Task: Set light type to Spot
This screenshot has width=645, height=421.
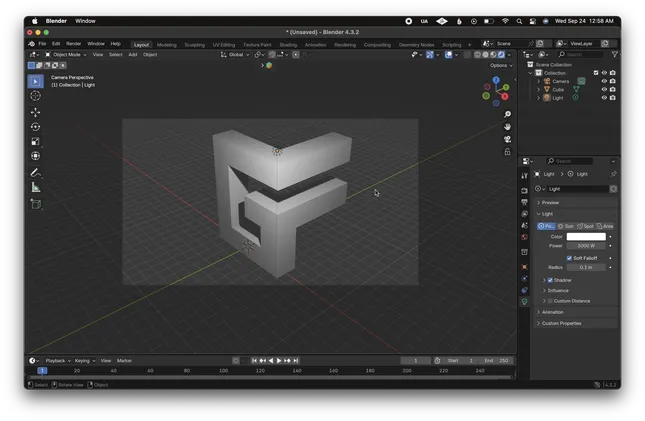Action: tap(585, 226)
